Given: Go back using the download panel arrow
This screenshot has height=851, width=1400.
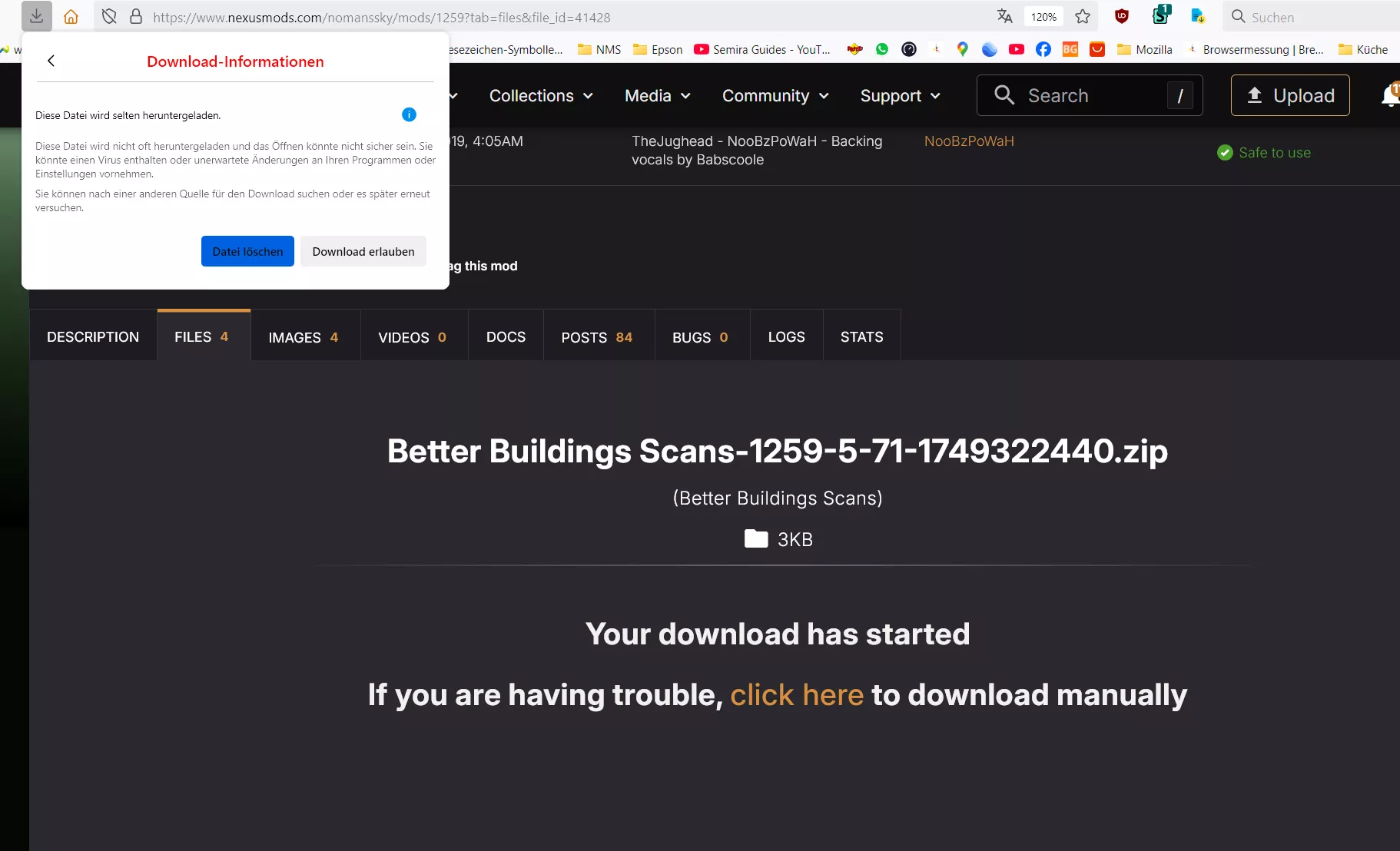Looking at the screenshot, I should [x=51, y=61].
